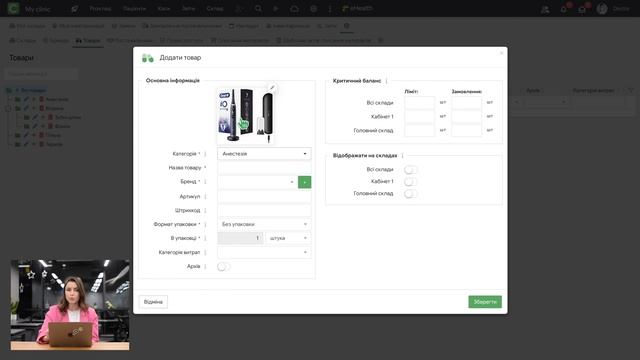Viewport: 640px width, 360px height.
Task: Delete Анестезія category via red trash icon
Action: pyautogui.click(x=41, y=99)
